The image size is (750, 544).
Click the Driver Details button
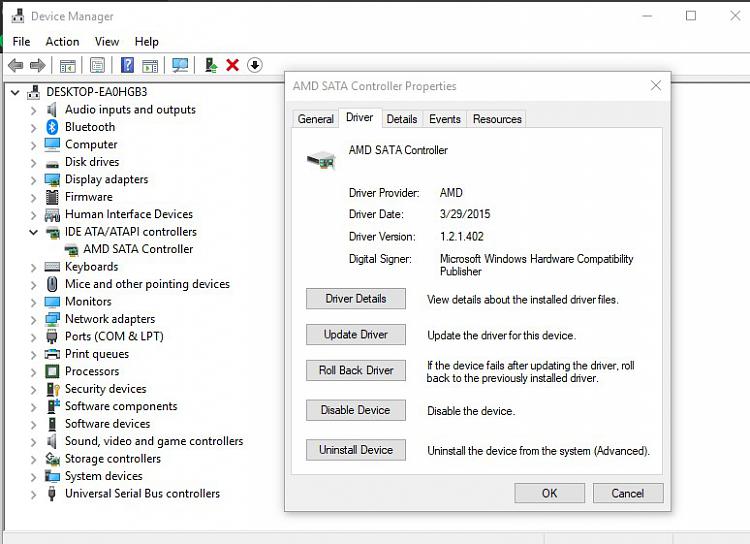pyautogui.click(x=356, y=299)
